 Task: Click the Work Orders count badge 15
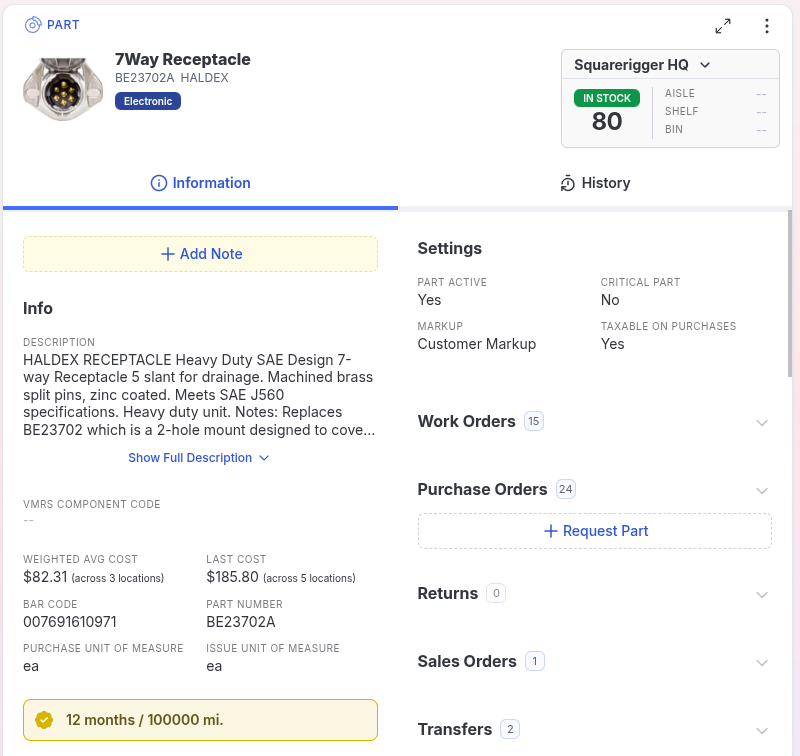[534, 421]
